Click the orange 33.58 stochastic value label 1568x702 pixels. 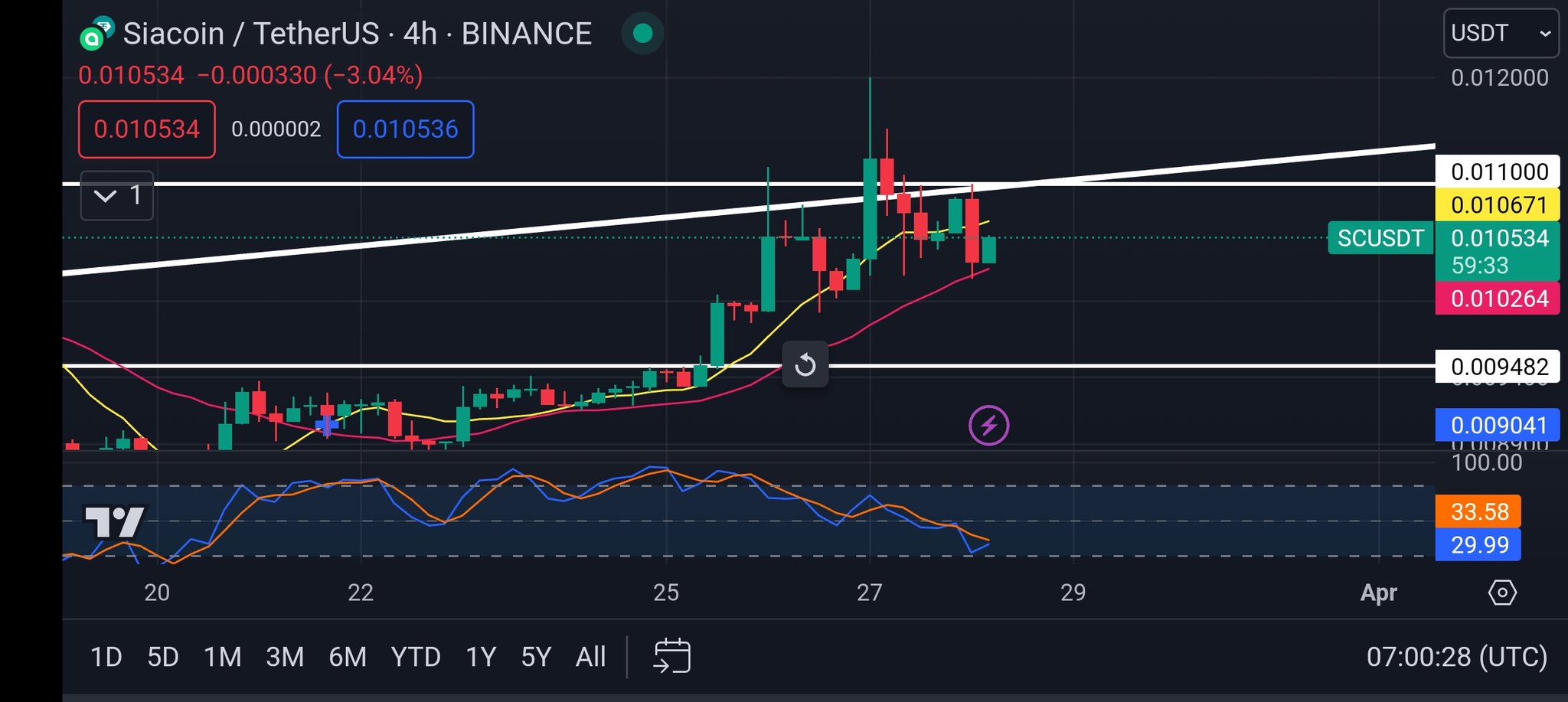pyautogui.click(x=1478, y=511)
